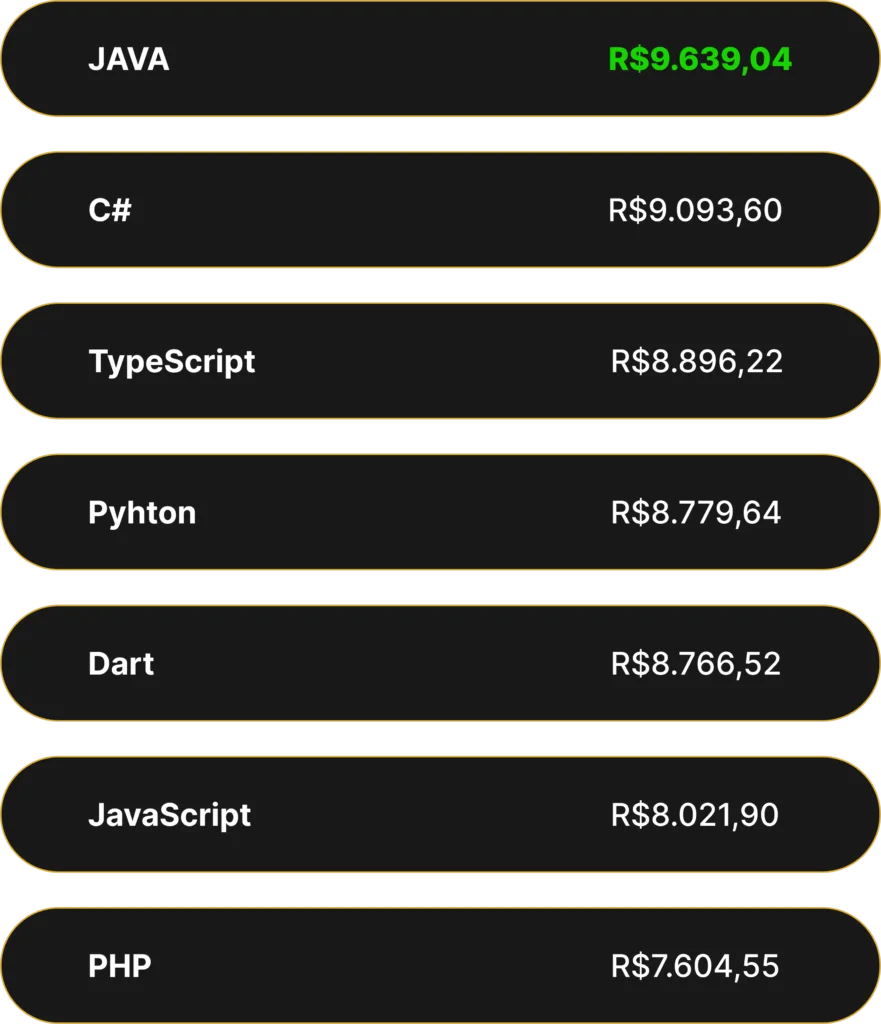This screenshot has height=1024, width=881.
Task: Select the JavaScript salary row
Action: coord(440,814)
